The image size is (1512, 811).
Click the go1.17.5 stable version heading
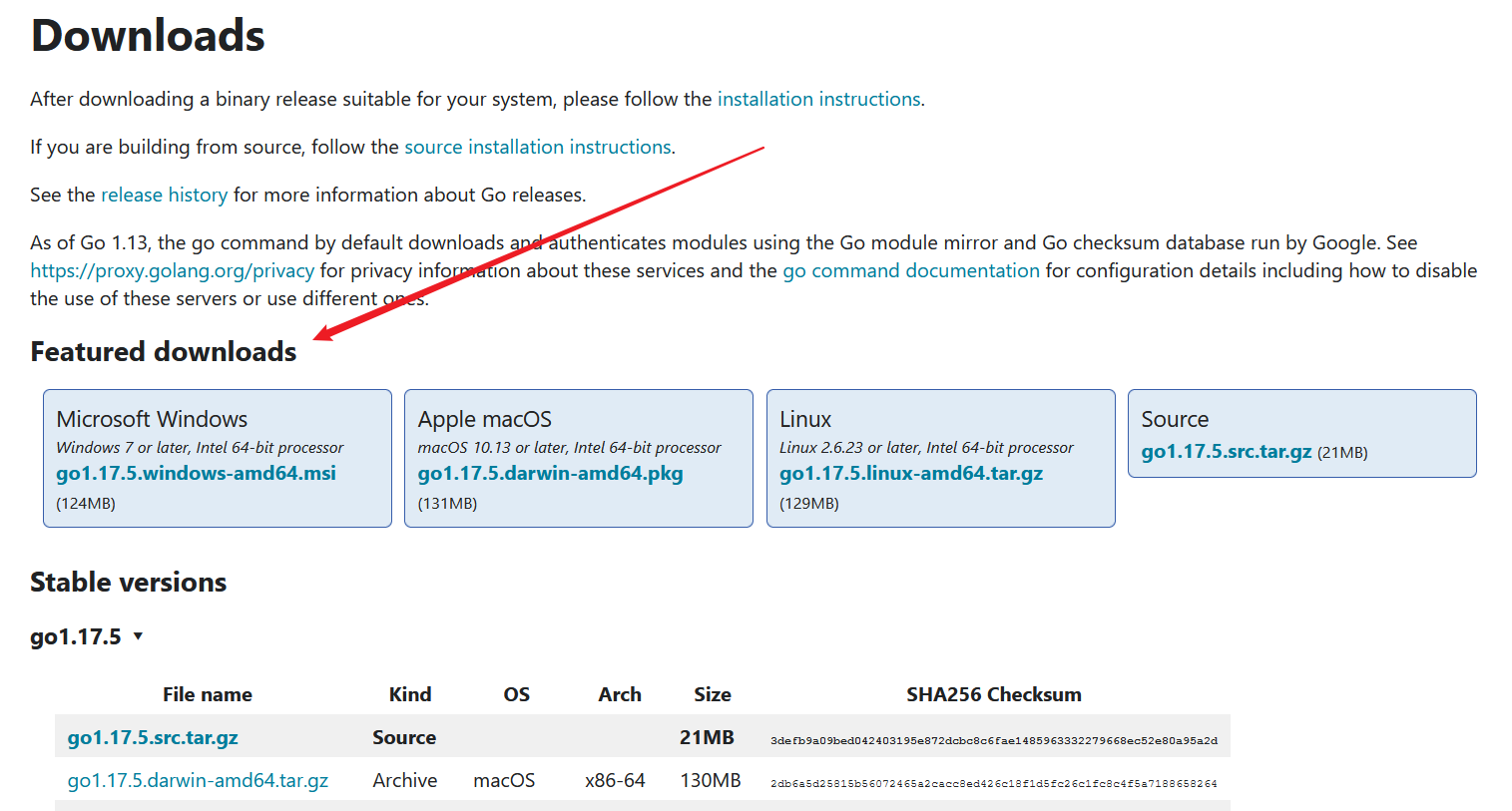click(76, 636)
